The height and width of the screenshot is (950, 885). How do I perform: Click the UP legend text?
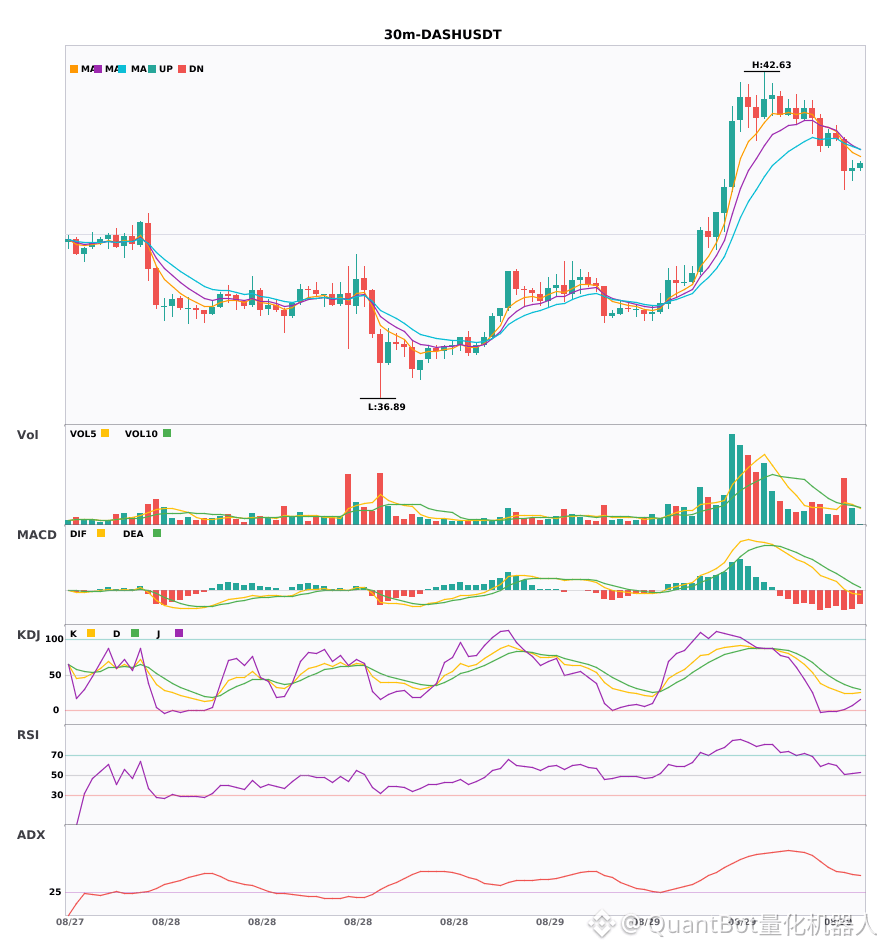pos(166,69)
